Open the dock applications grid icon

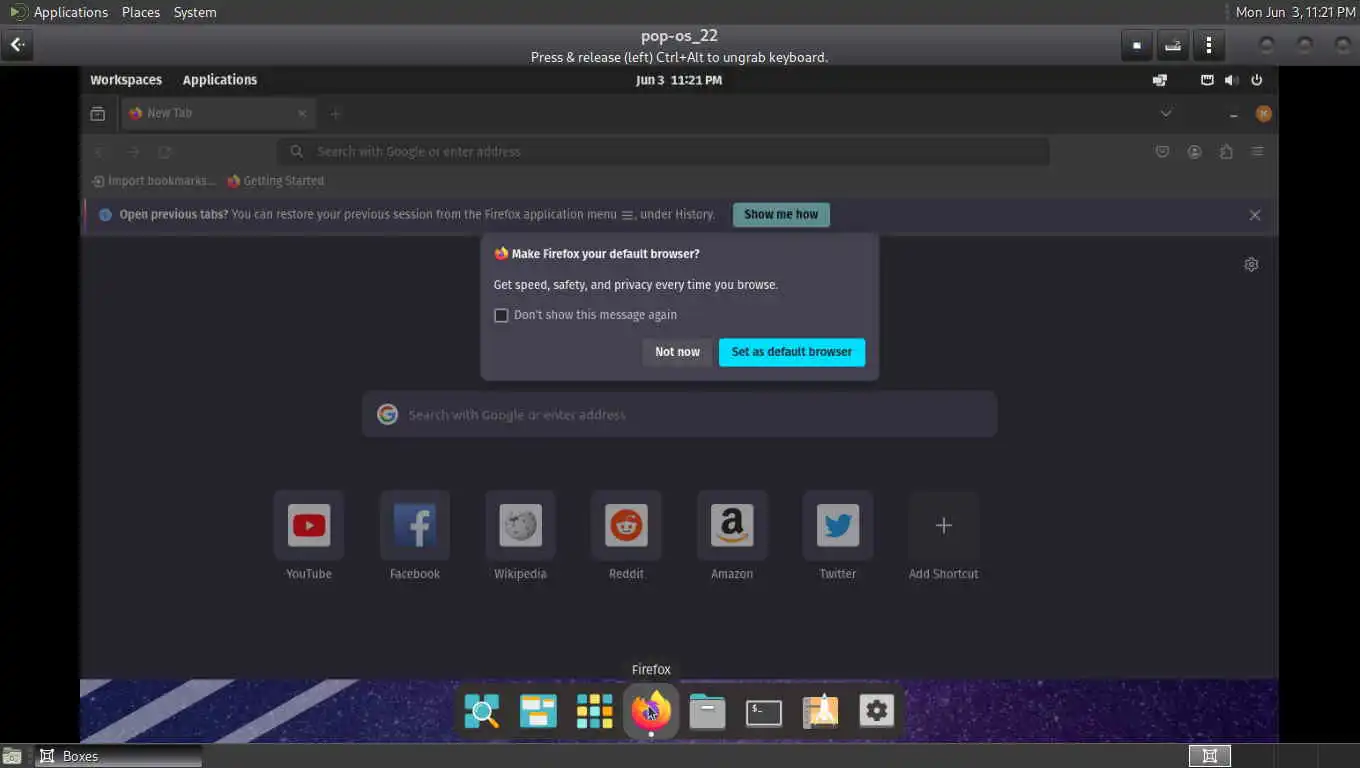(594, 711)
